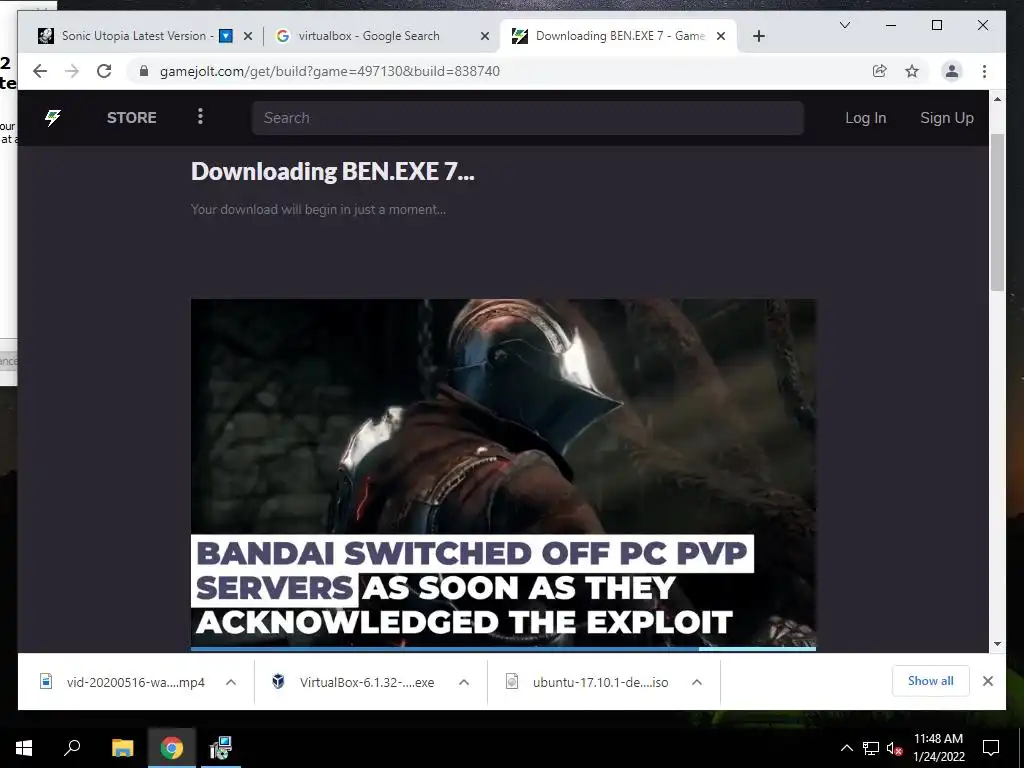Close the Sonic Utopia tab

(x=248, y=36)
